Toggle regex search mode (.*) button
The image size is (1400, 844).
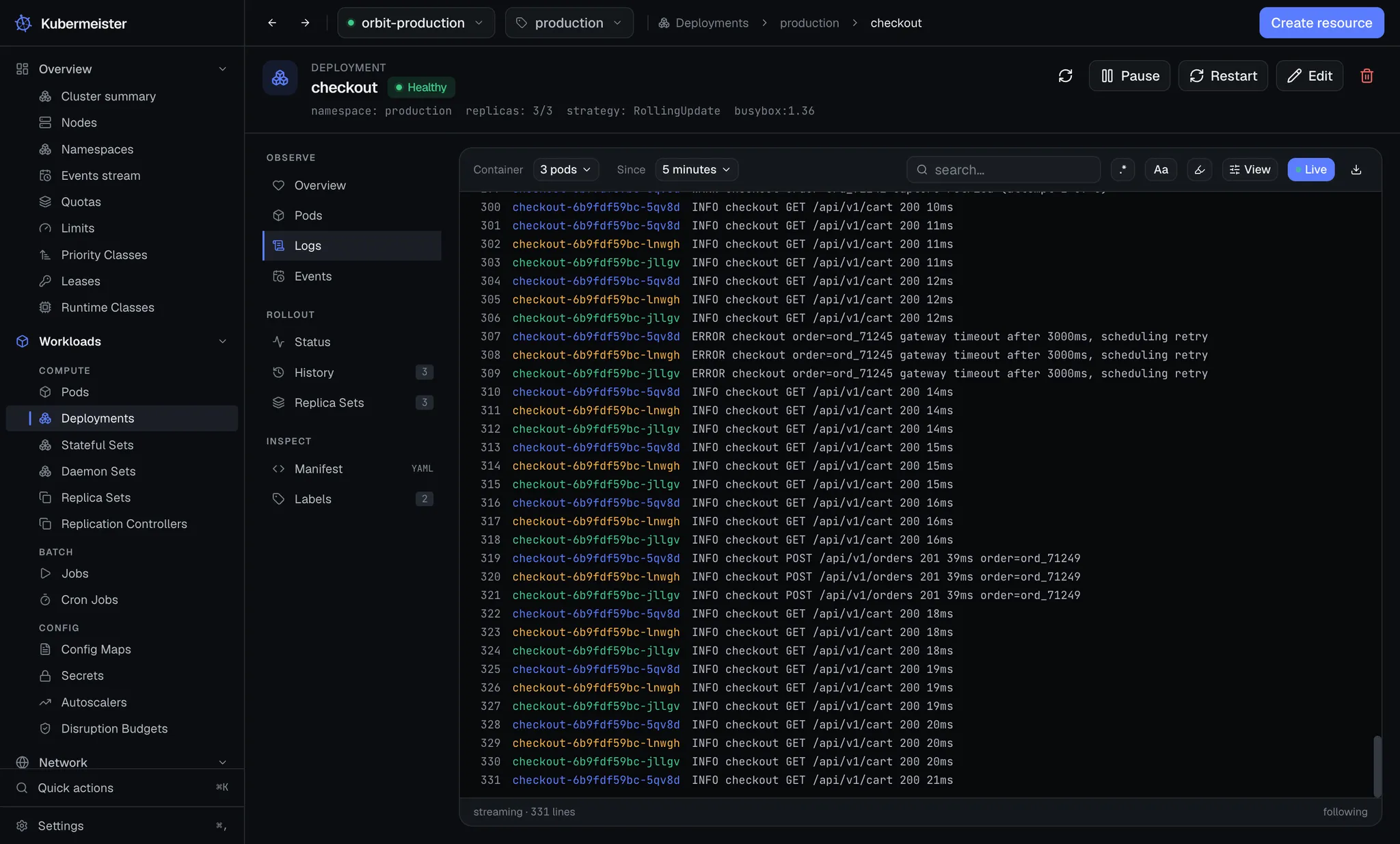click(1122, 170)
